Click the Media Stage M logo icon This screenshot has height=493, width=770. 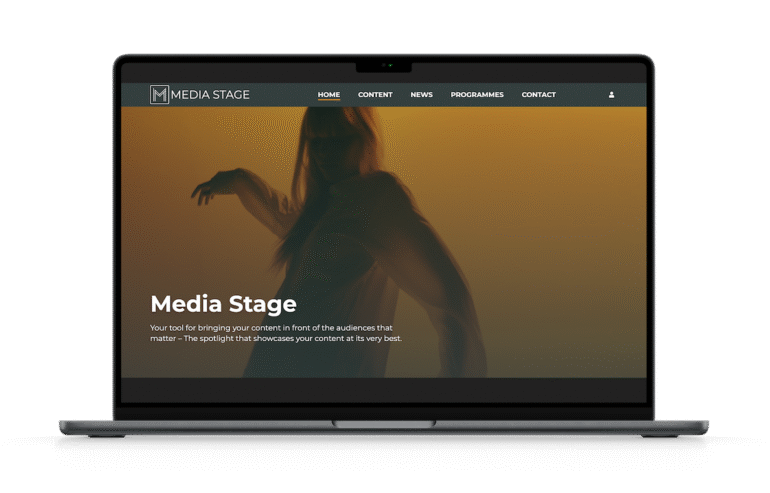159,95
